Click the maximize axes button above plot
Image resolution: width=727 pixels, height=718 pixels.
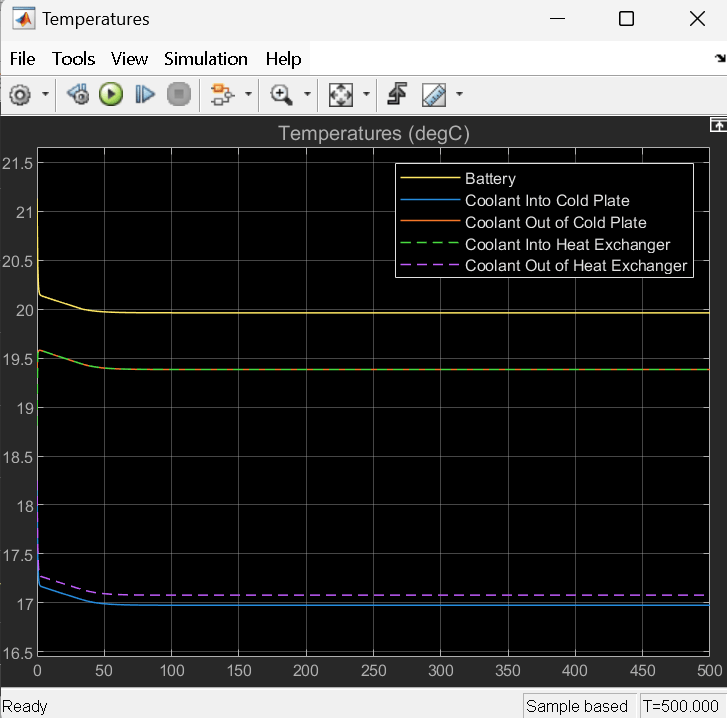pyautogui.click(x=717, y=125)
